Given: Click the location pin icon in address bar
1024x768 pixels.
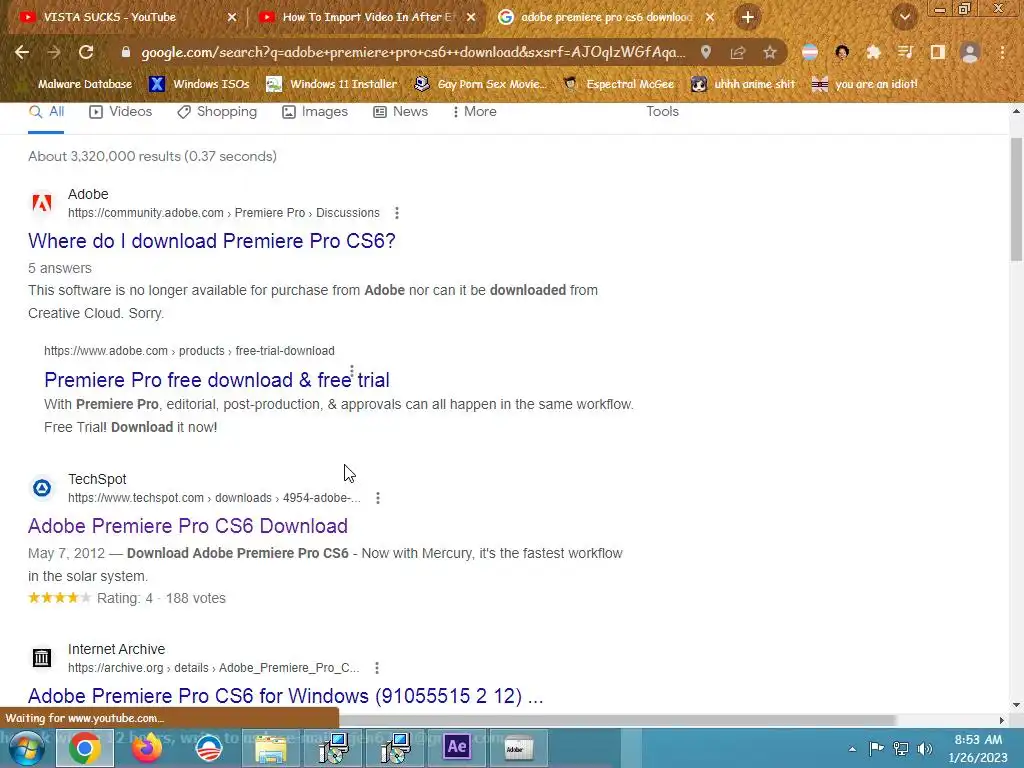Looking at the screenshot, I should 706,52.
